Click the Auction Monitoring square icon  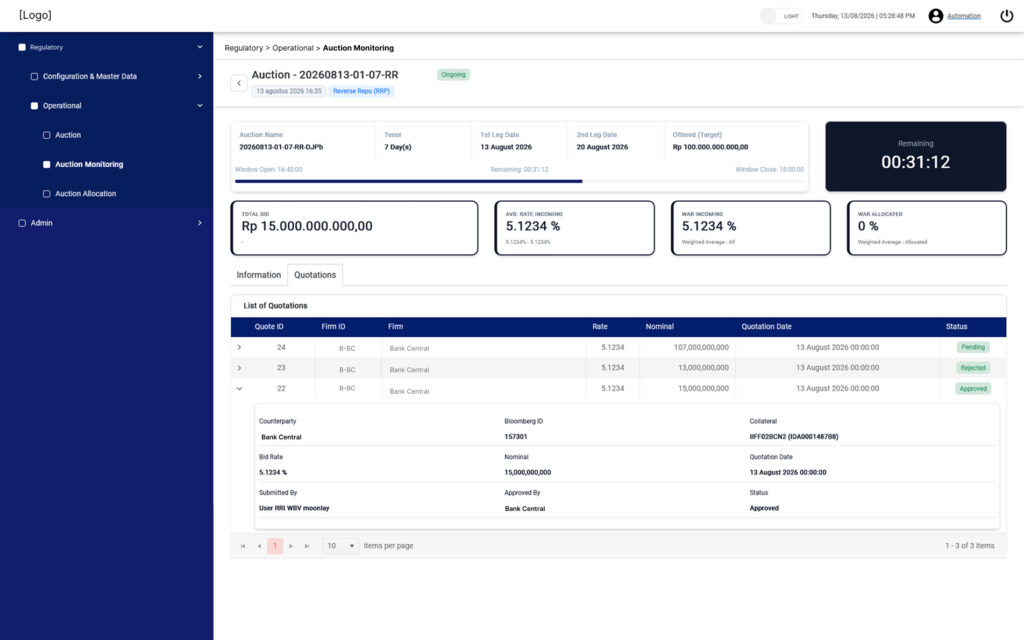pos(46,165)
